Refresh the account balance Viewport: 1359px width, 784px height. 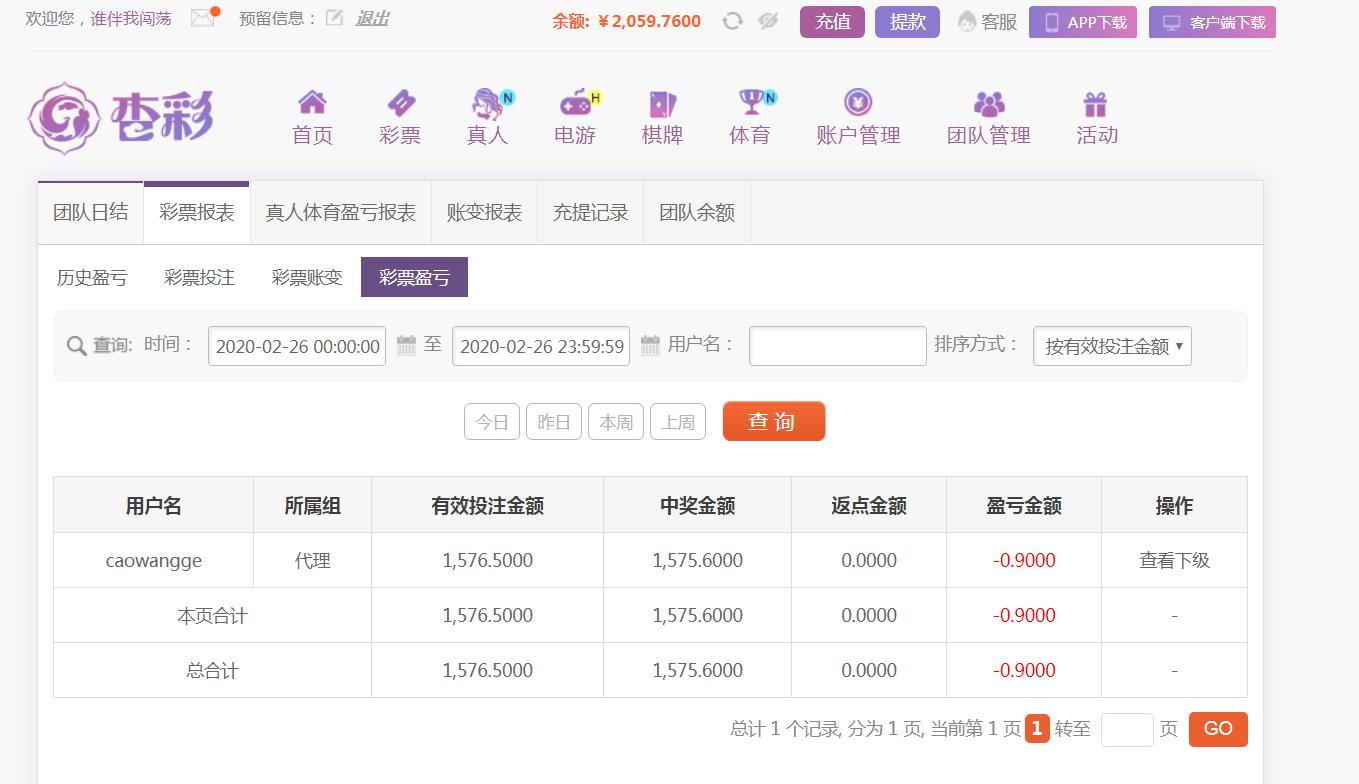tap(732, 21)
